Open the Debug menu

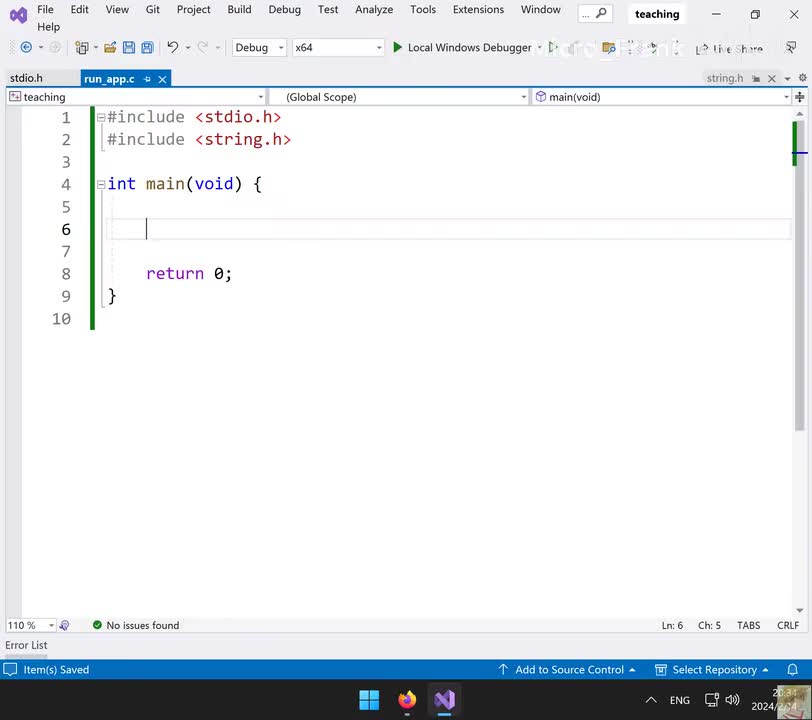pos(284,9)
